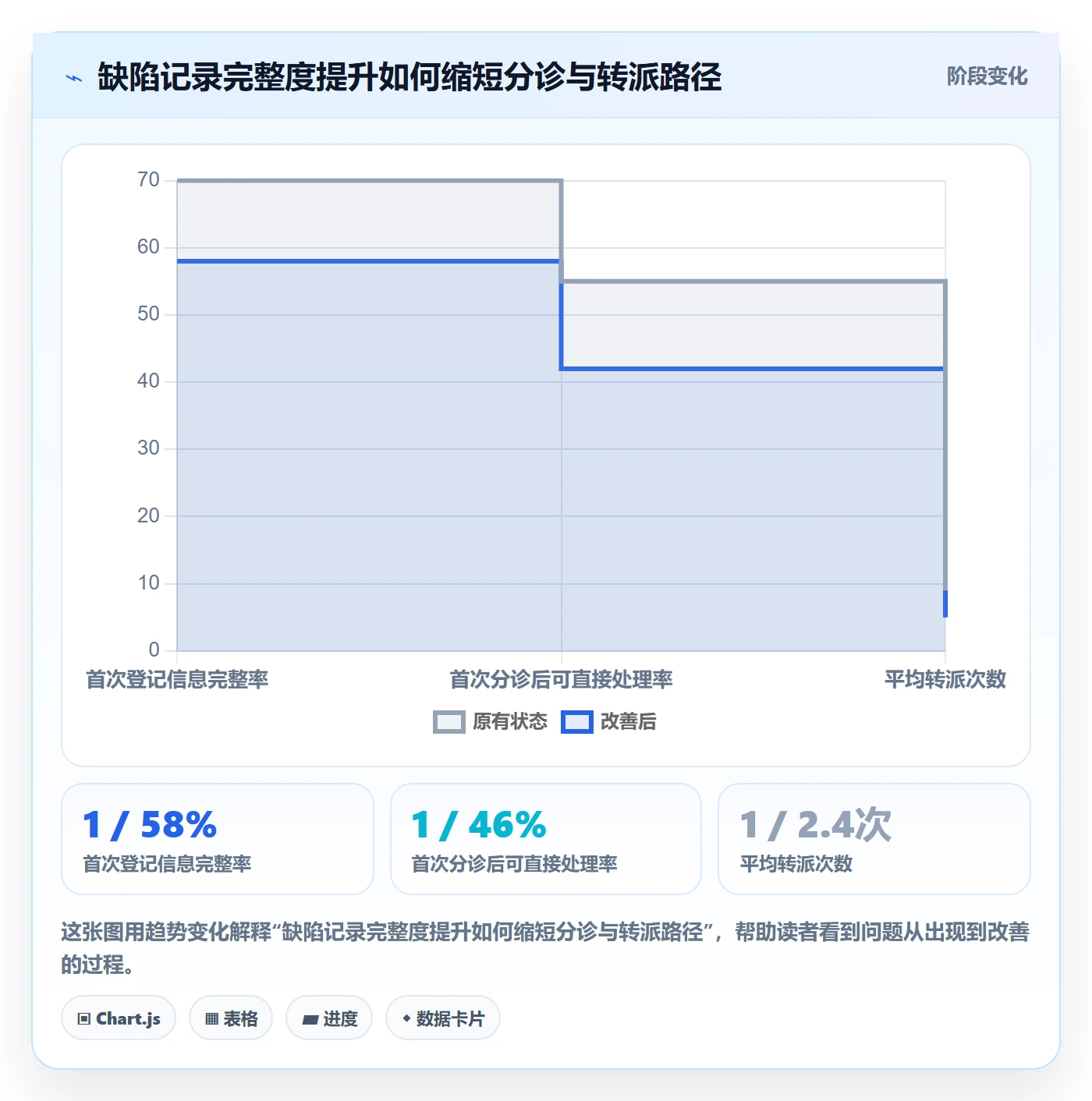Click the y-axis tick label 70

[148, 180]
